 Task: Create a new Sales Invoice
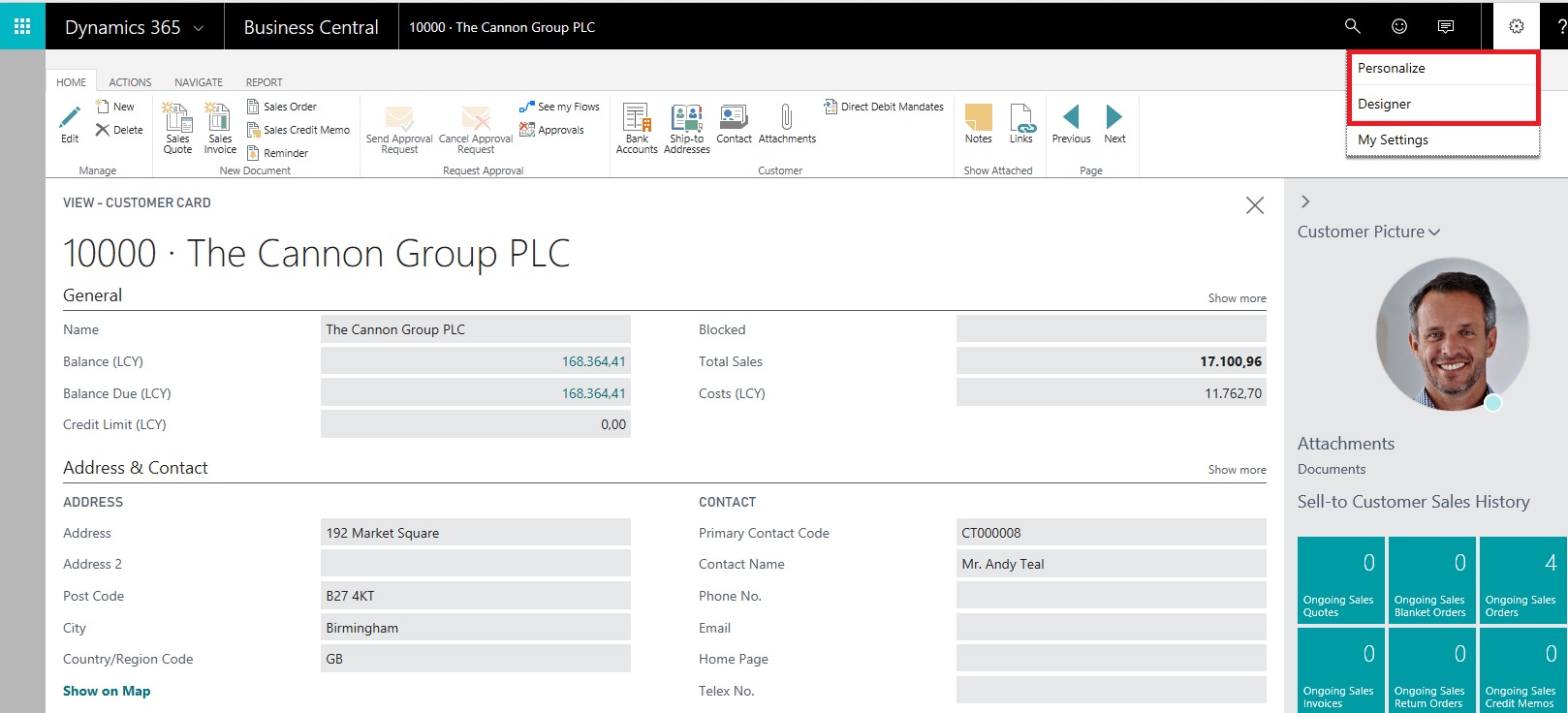tap(220, 128)
